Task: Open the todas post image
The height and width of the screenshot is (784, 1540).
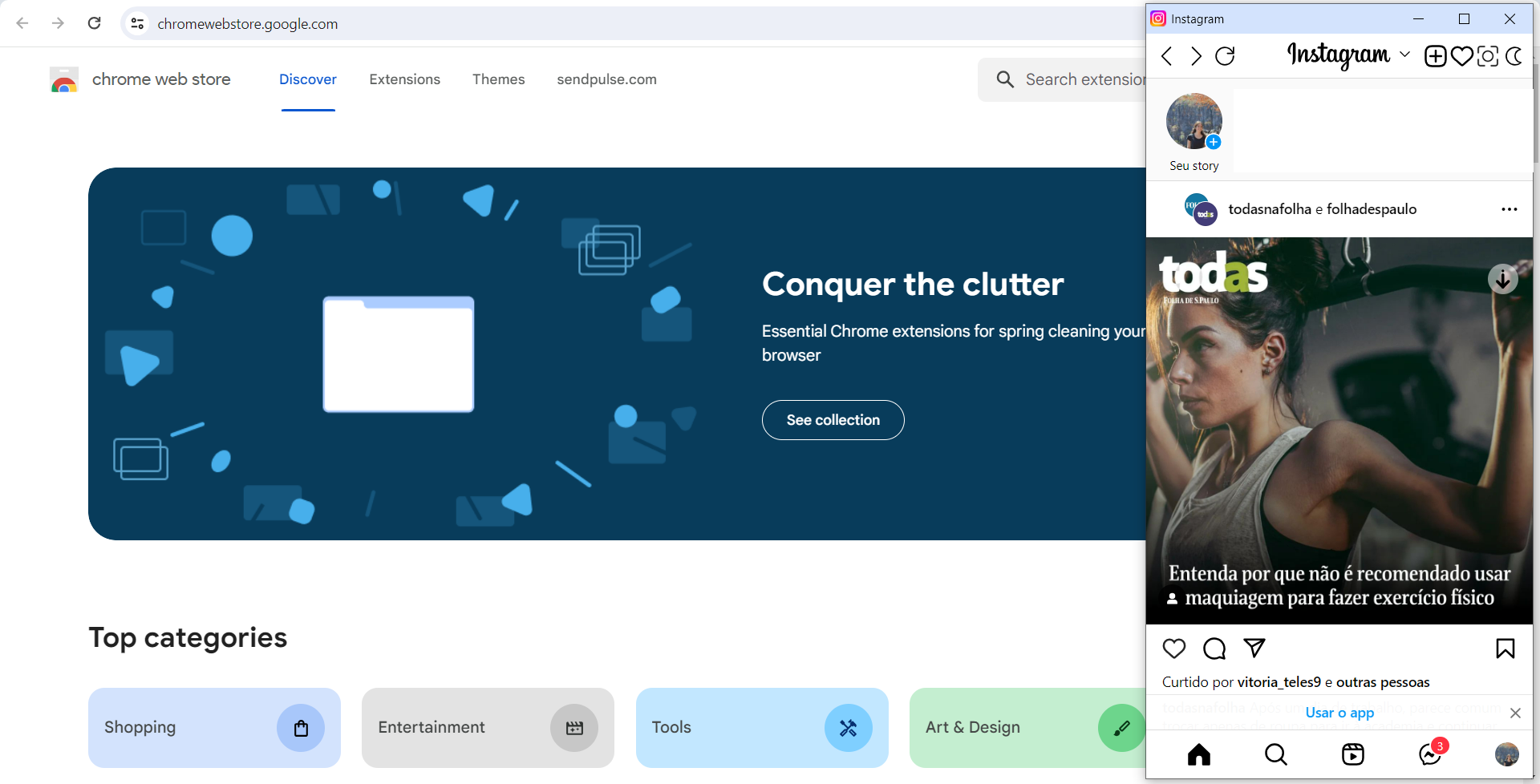Action: 1339,430
